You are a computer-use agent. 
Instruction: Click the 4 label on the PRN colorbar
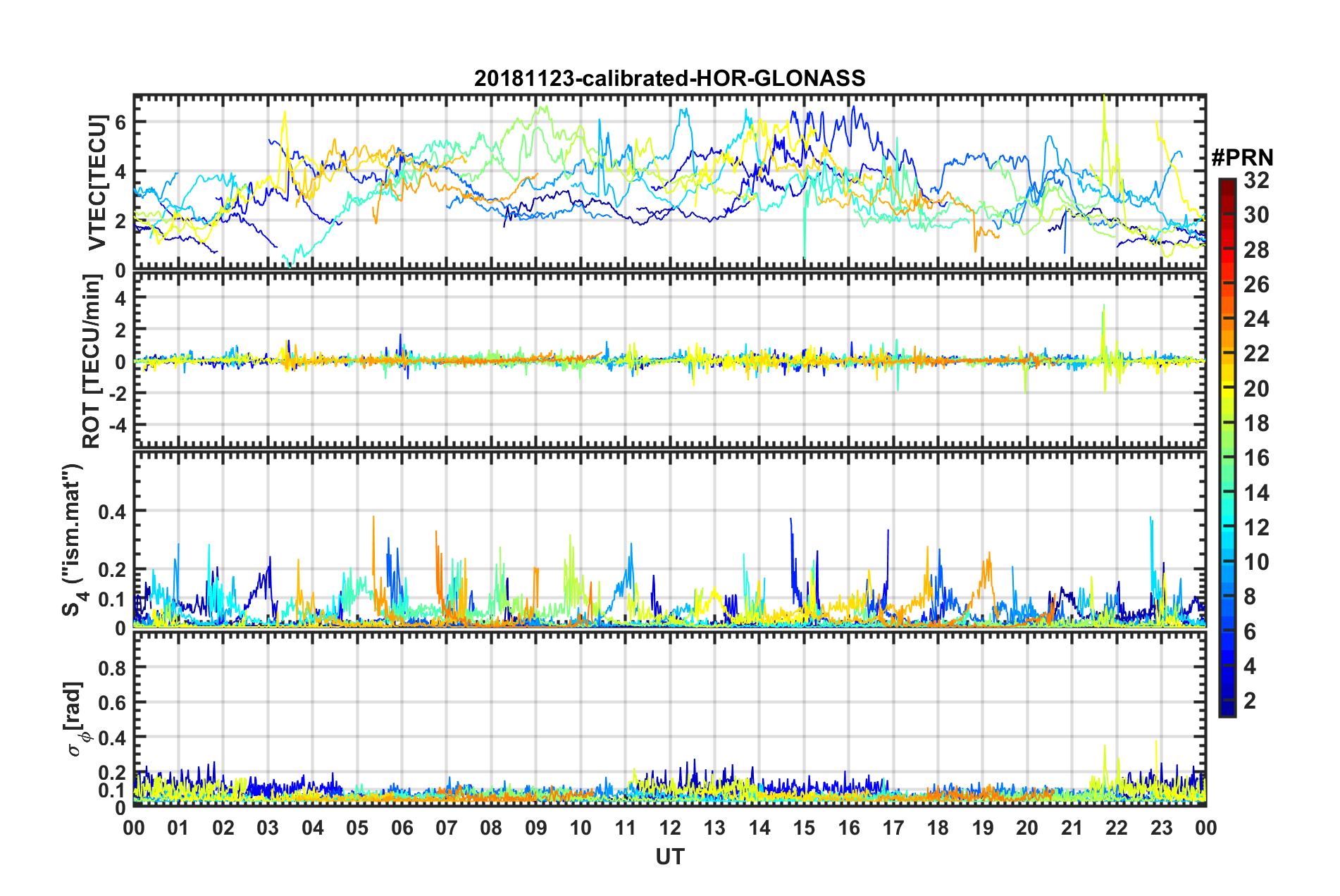tap(1250, 666)
